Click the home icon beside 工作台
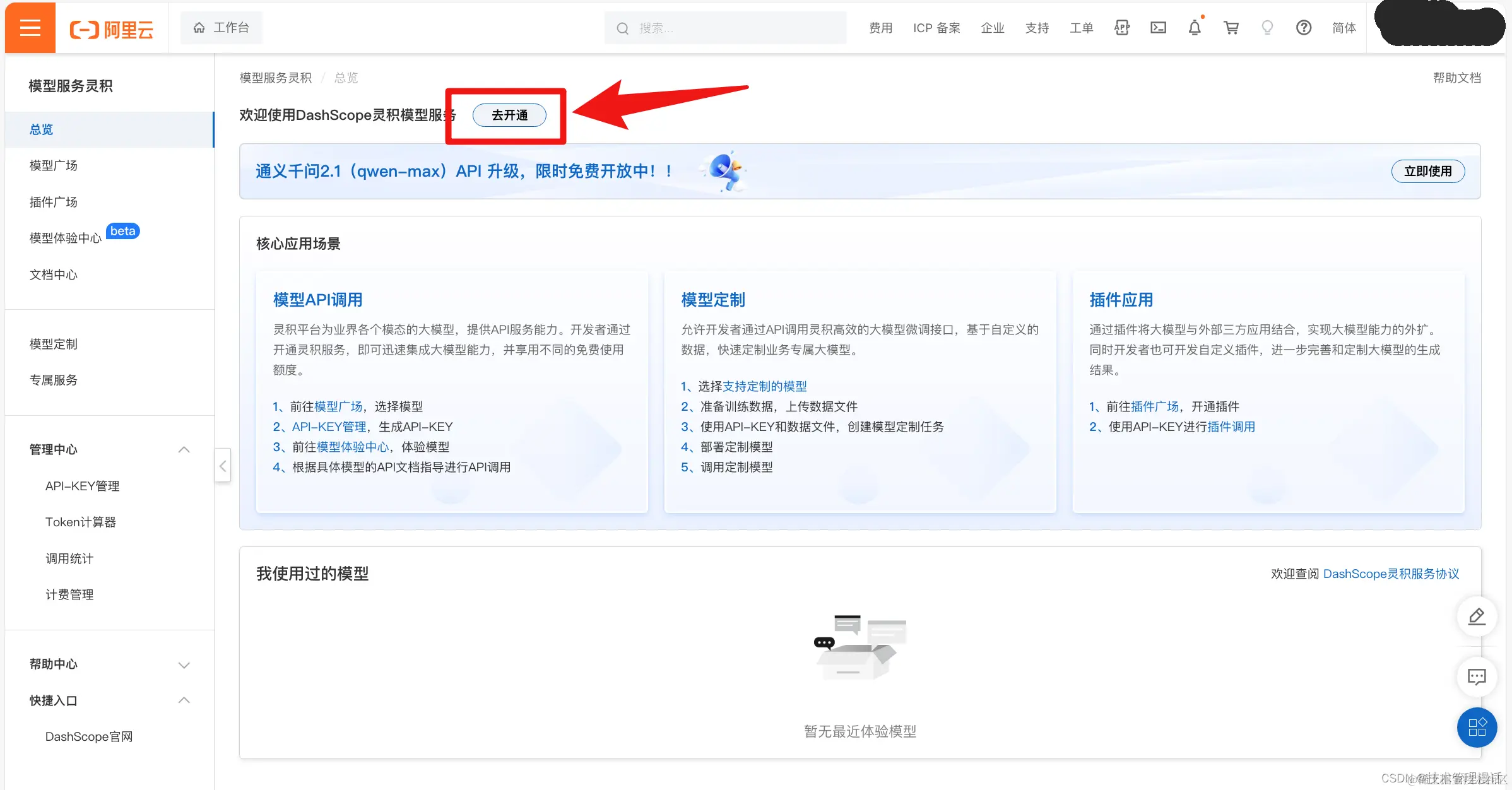 click(x=199, y=27)
